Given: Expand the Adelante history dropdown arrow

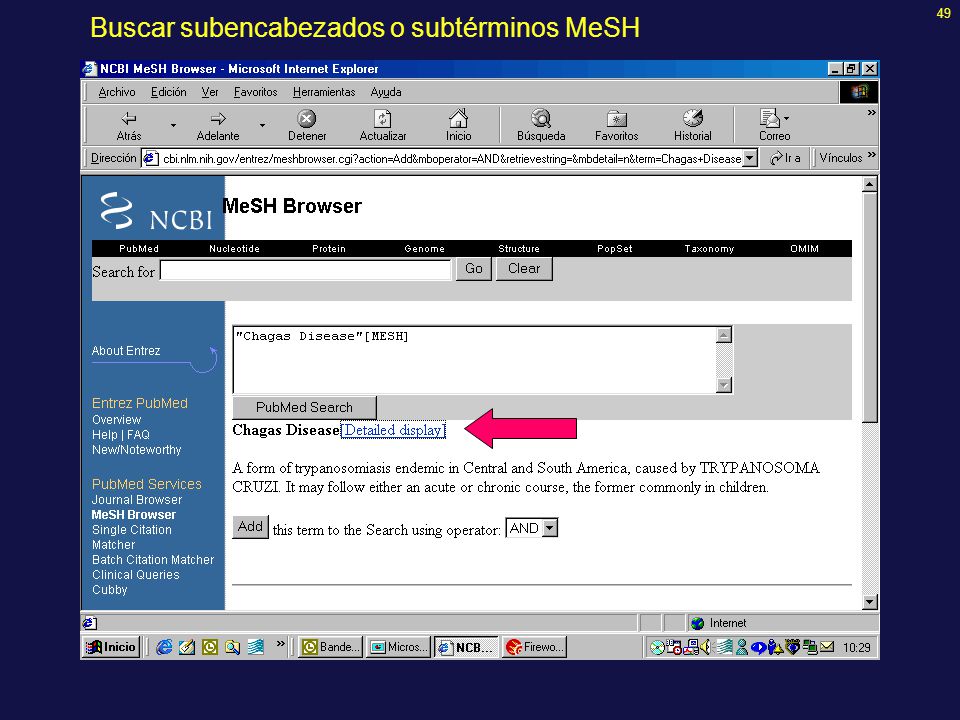Looking at the screenshot, I should coord(262,126).
